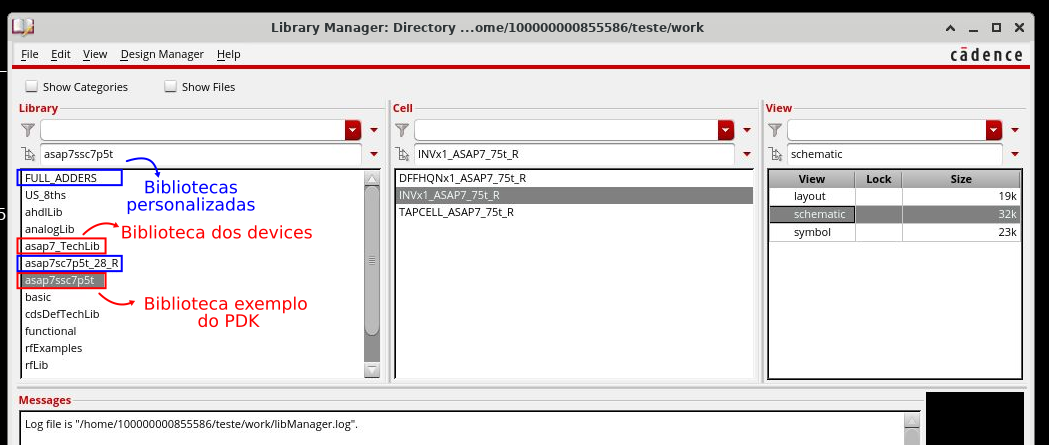Click the View filter funnel icon
Image resolution: width=1049 pixels, height=445 pixels.
click(x=775, y=130)
